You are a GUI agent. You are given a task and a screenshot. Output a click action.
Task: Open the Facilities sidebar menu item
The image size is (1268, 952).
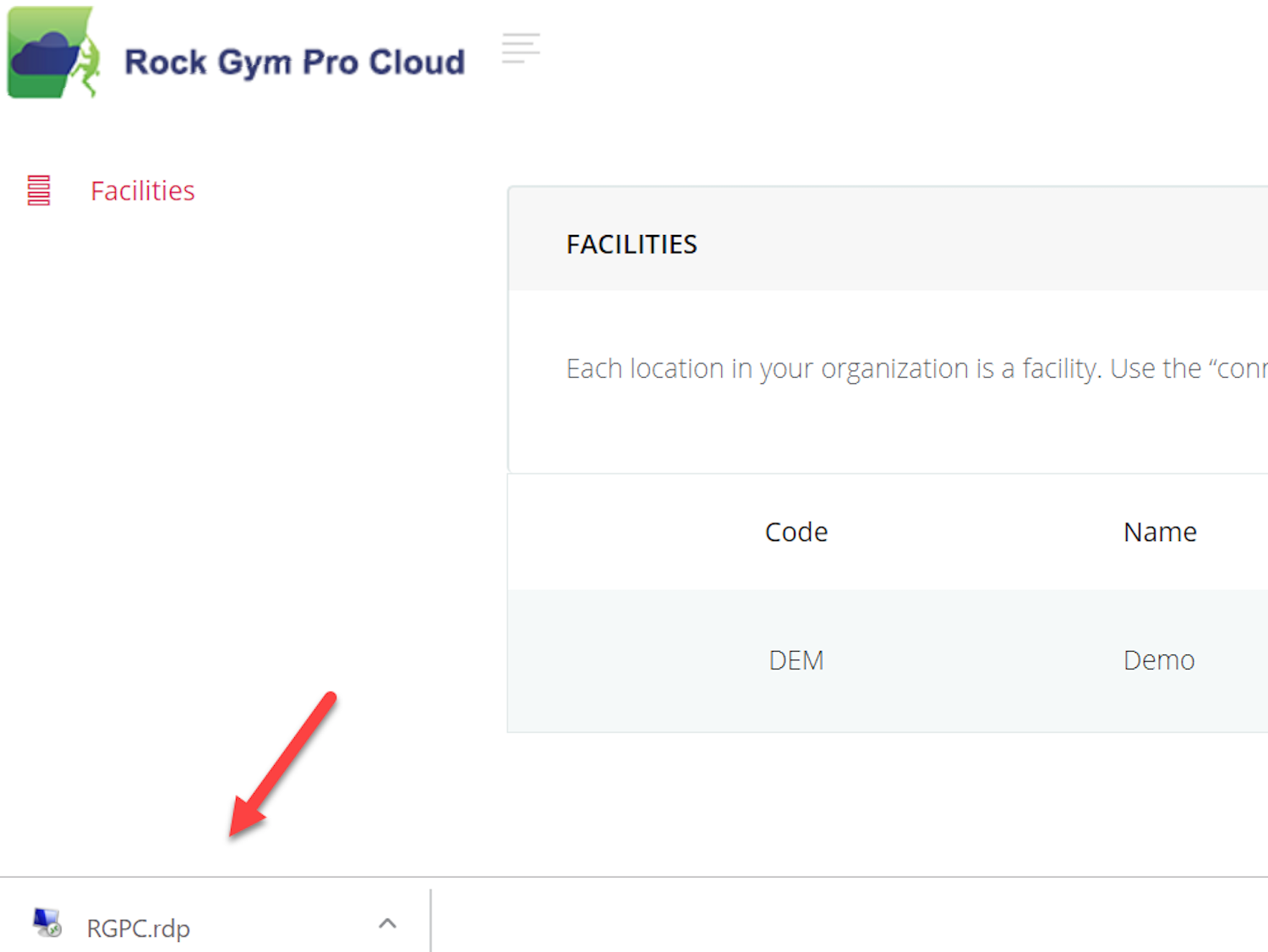(x=143, y=191)
